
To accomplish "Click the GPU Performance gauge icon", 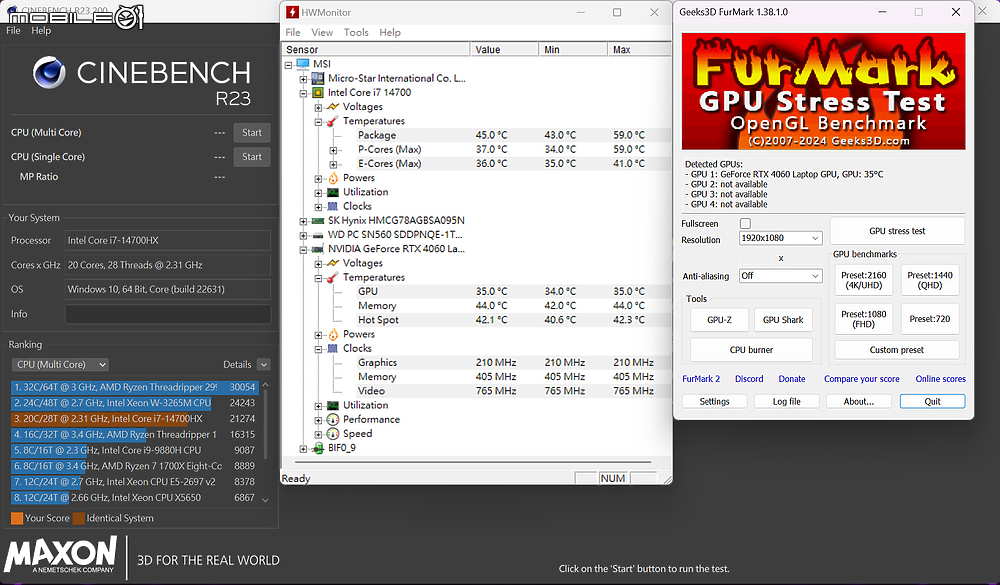I will pos(332,419).
